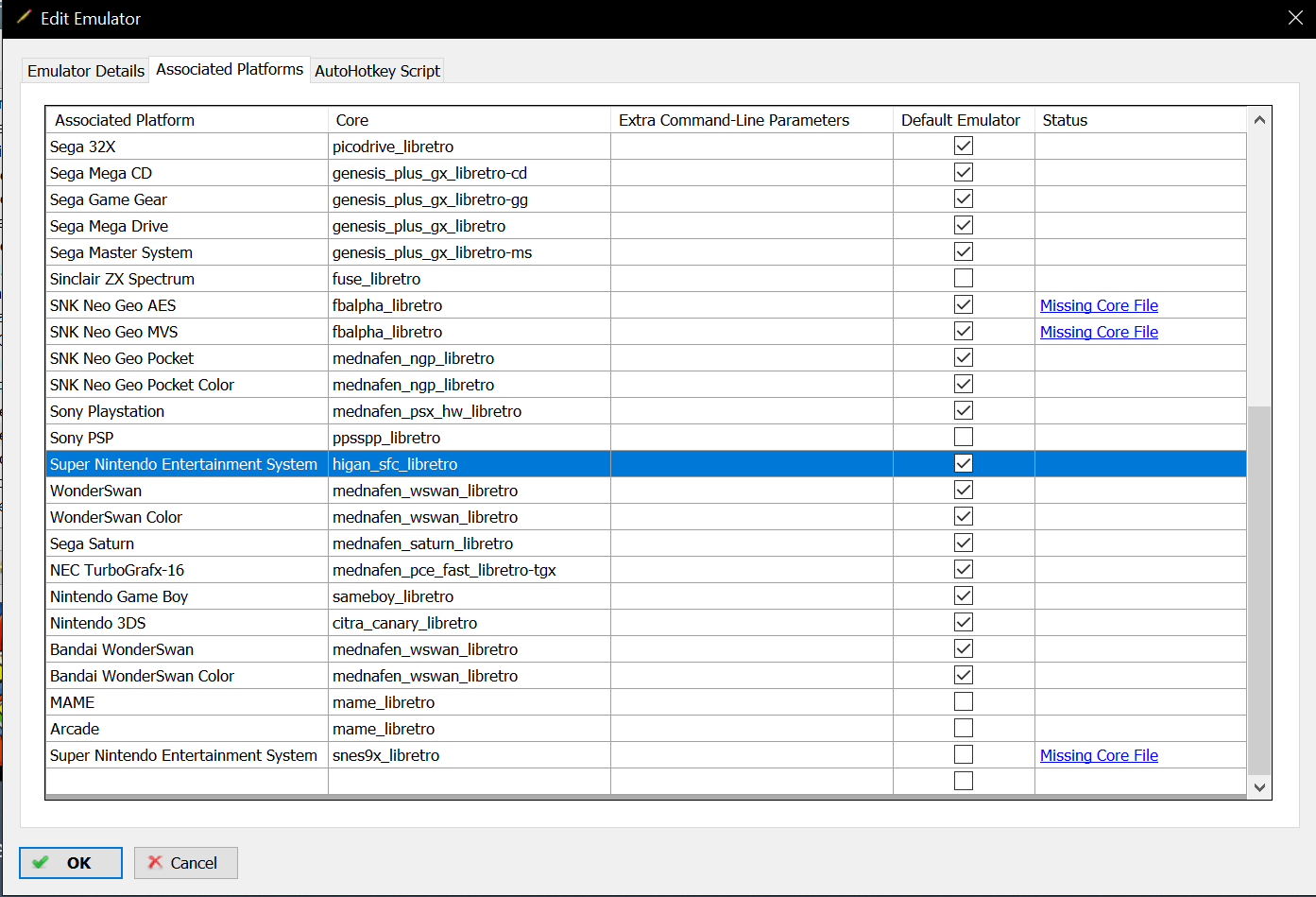Click the pencil icon in the title bar
Image resolution: width=1316 pixels, height=897 pixels.
(24, 17)
